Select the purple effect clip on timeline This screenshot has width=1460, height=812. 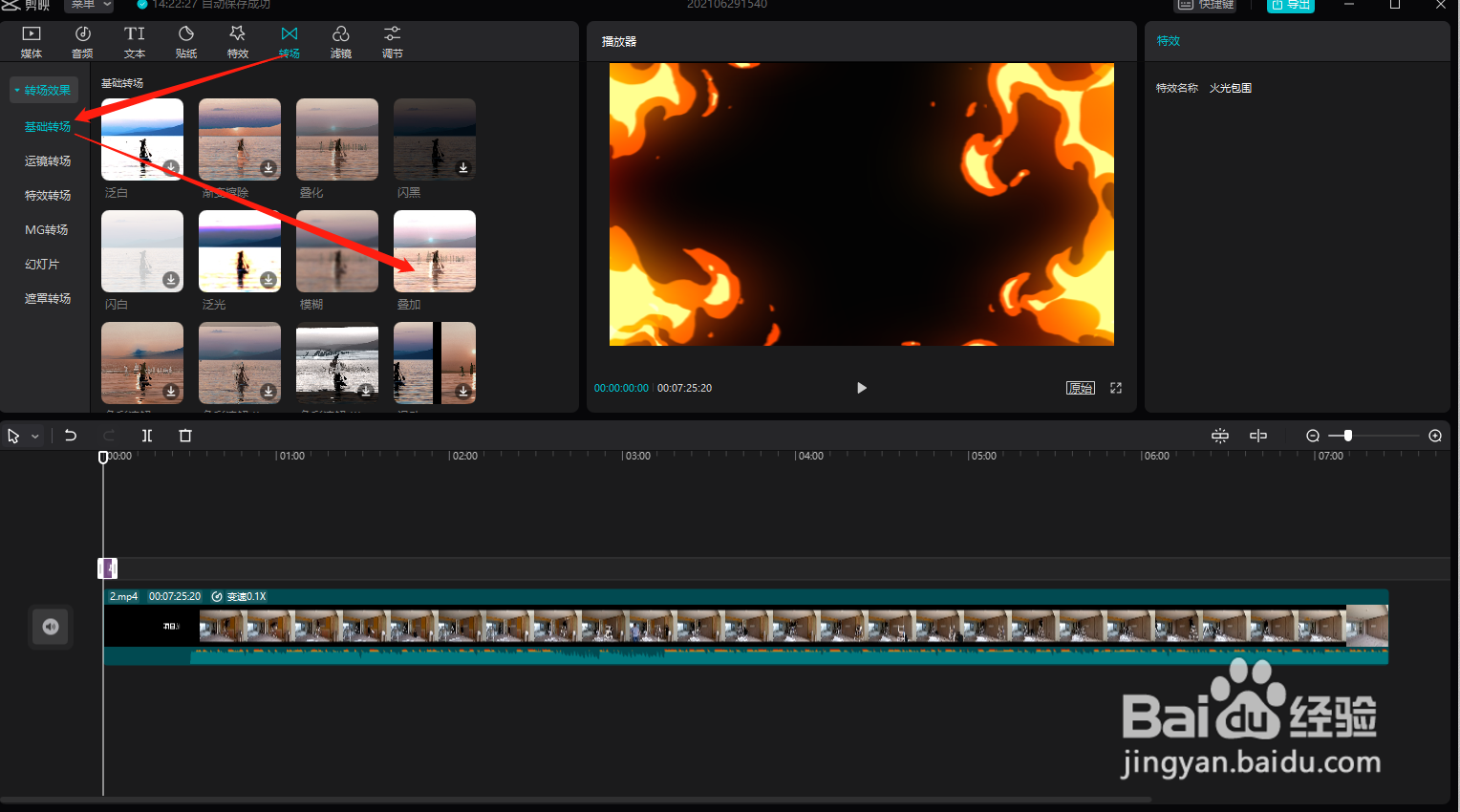click(108, 568)
